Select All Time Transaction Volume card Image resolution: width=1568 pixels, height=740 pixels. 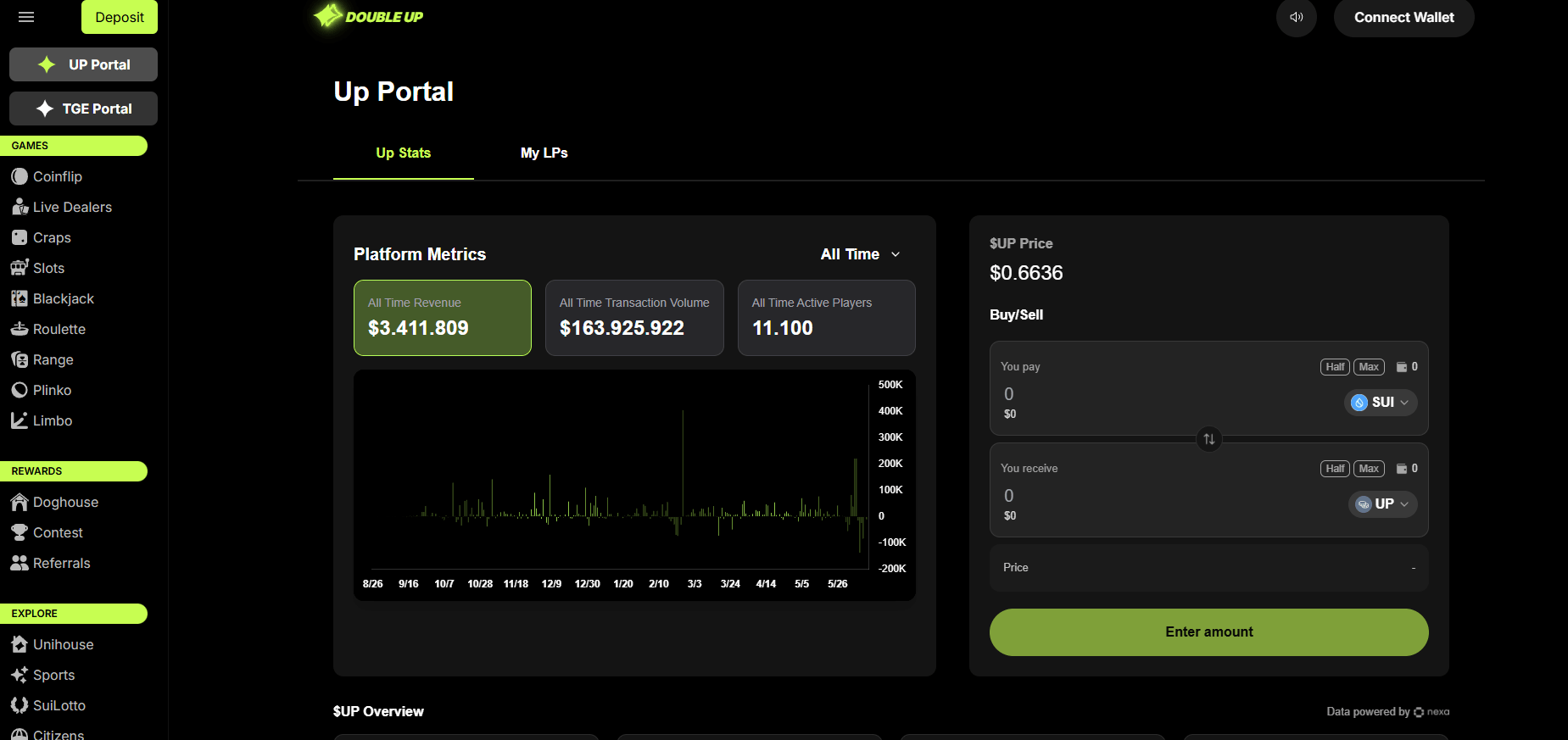click(x=633, y=318)
